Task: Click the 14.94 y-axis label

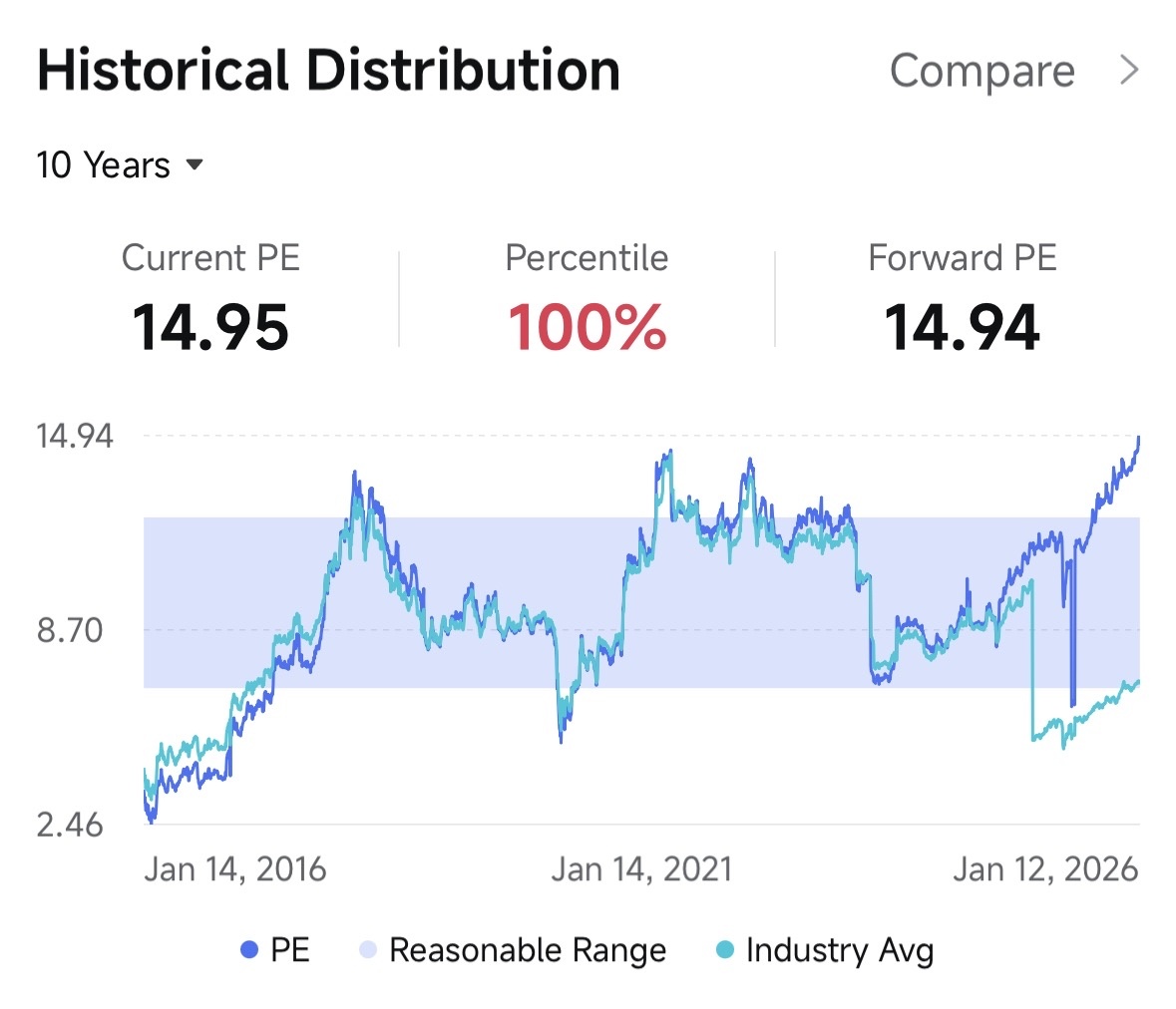Action: click(x=75, y=436)
